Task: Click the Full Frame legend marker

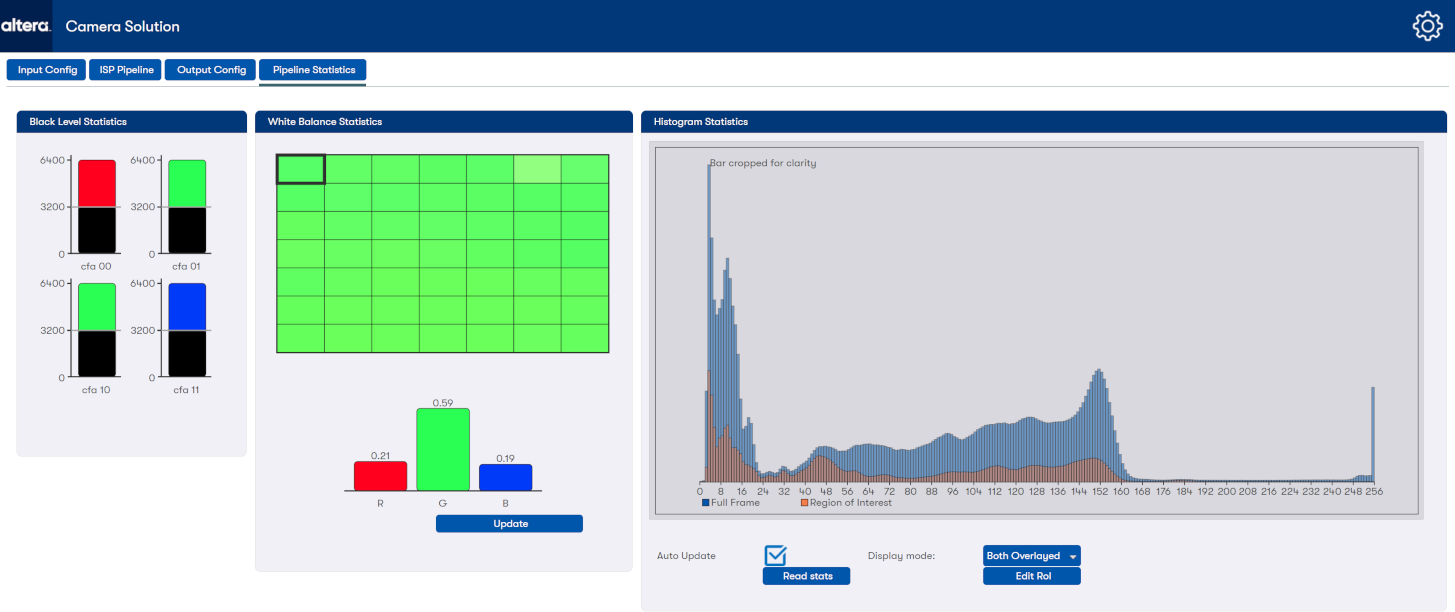Action: pos(706,503)
